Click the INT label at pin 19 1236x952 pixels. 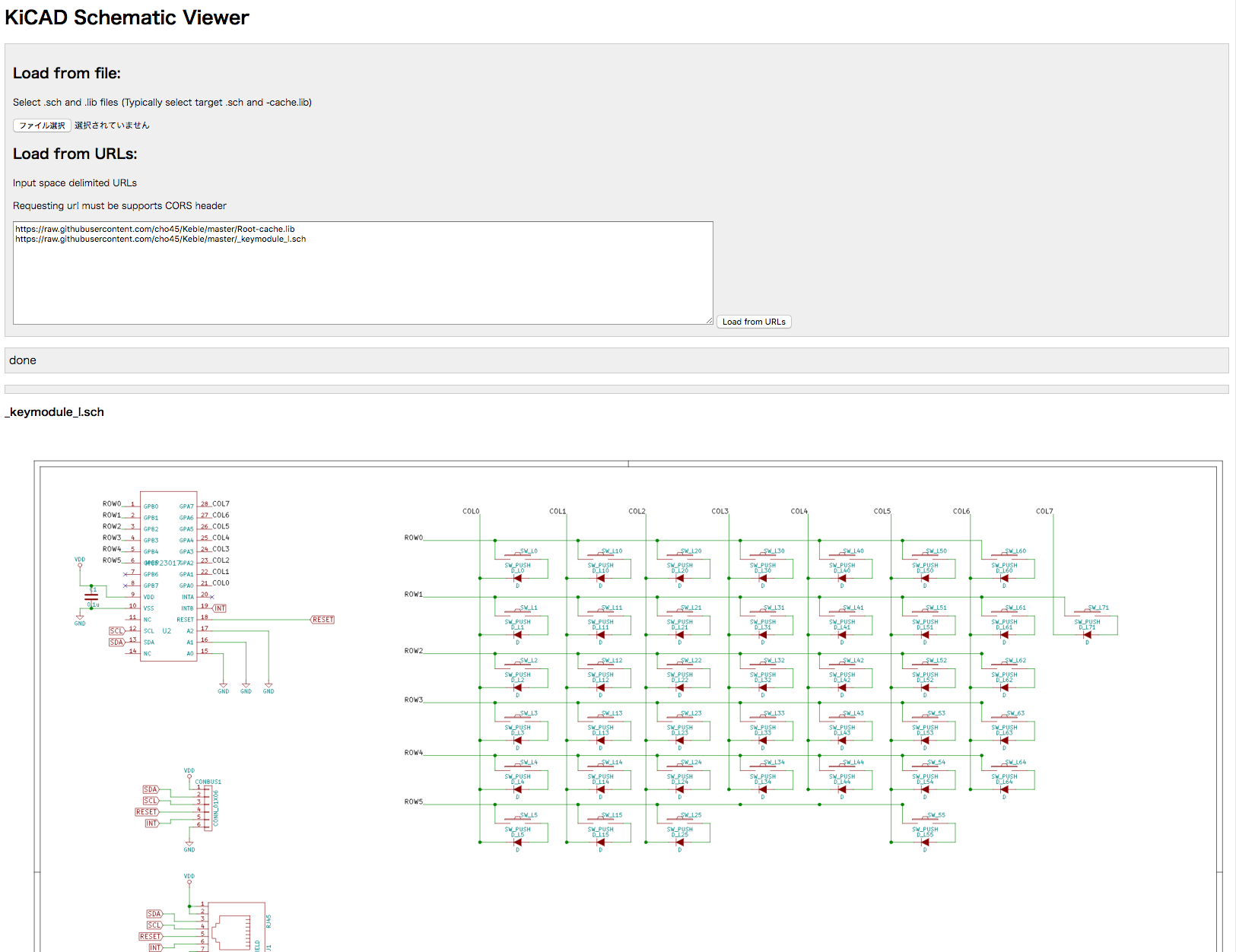219,608
